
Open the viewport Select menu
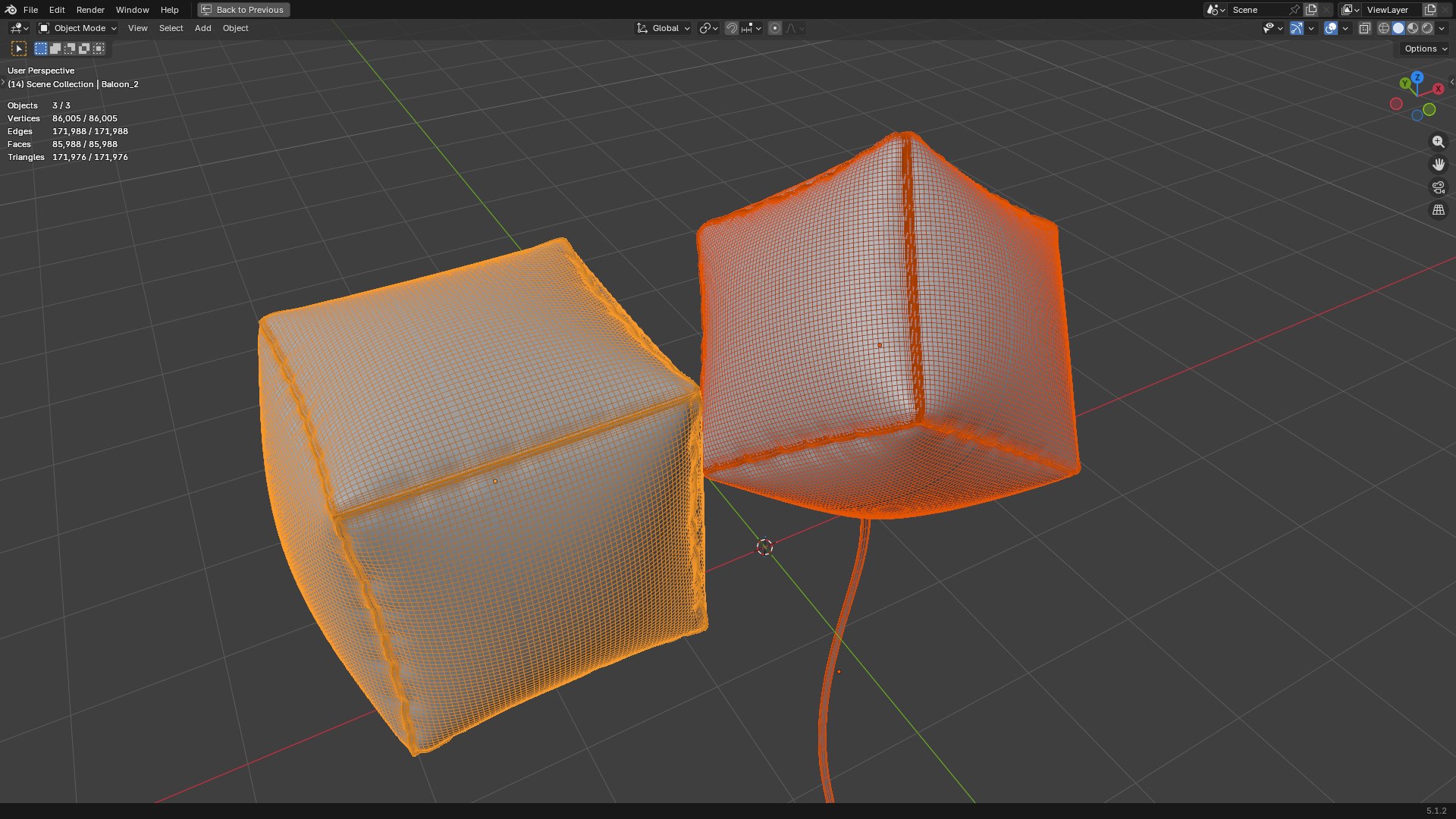(x=171, y=28)
